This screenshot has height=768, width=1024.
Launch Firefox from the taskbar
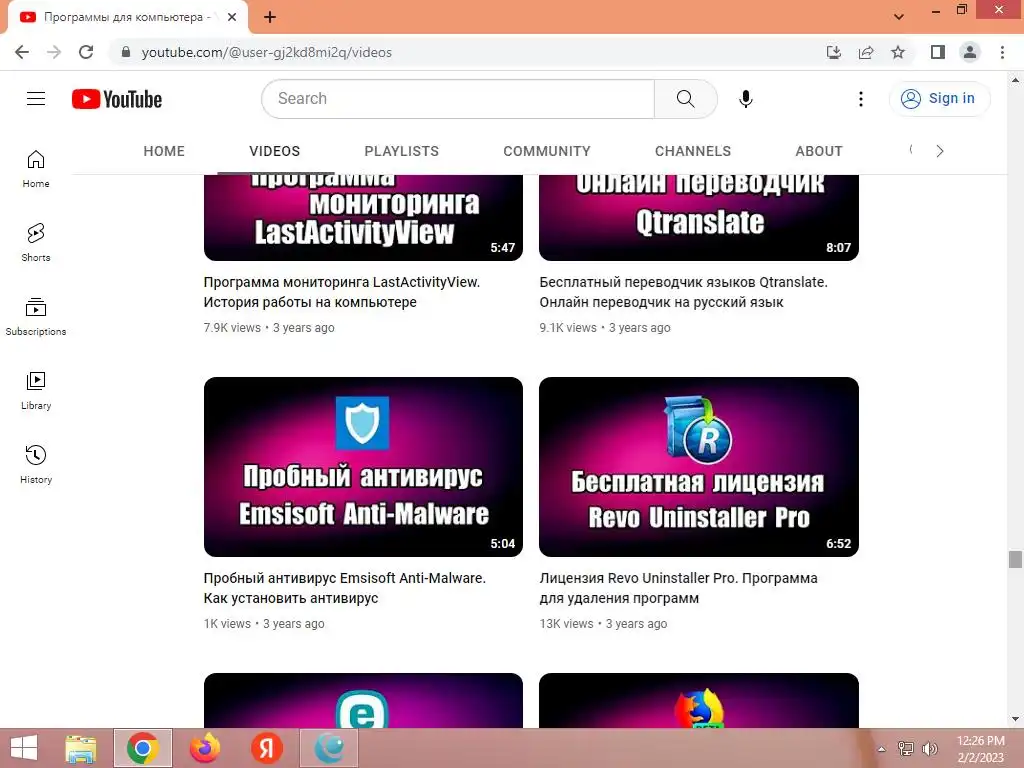tap(205, 748)
